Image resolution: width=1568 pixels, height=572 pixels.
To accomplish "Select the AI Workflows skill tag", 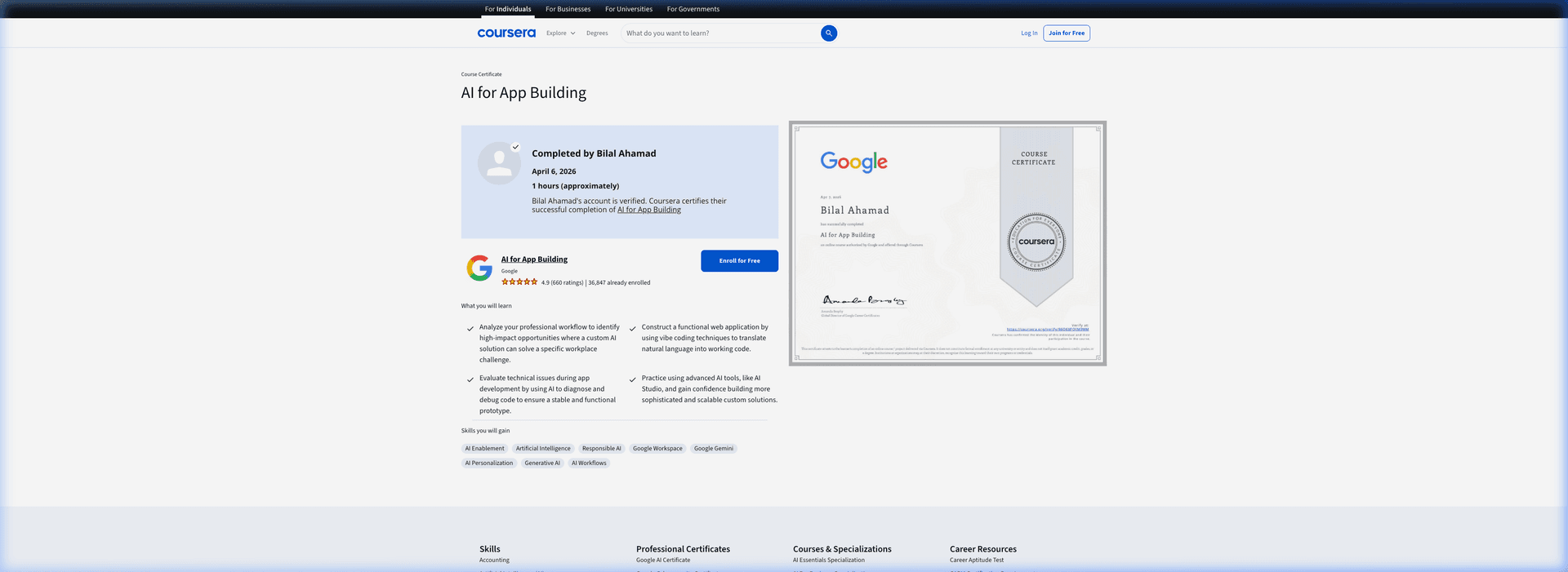I will 589,463.
